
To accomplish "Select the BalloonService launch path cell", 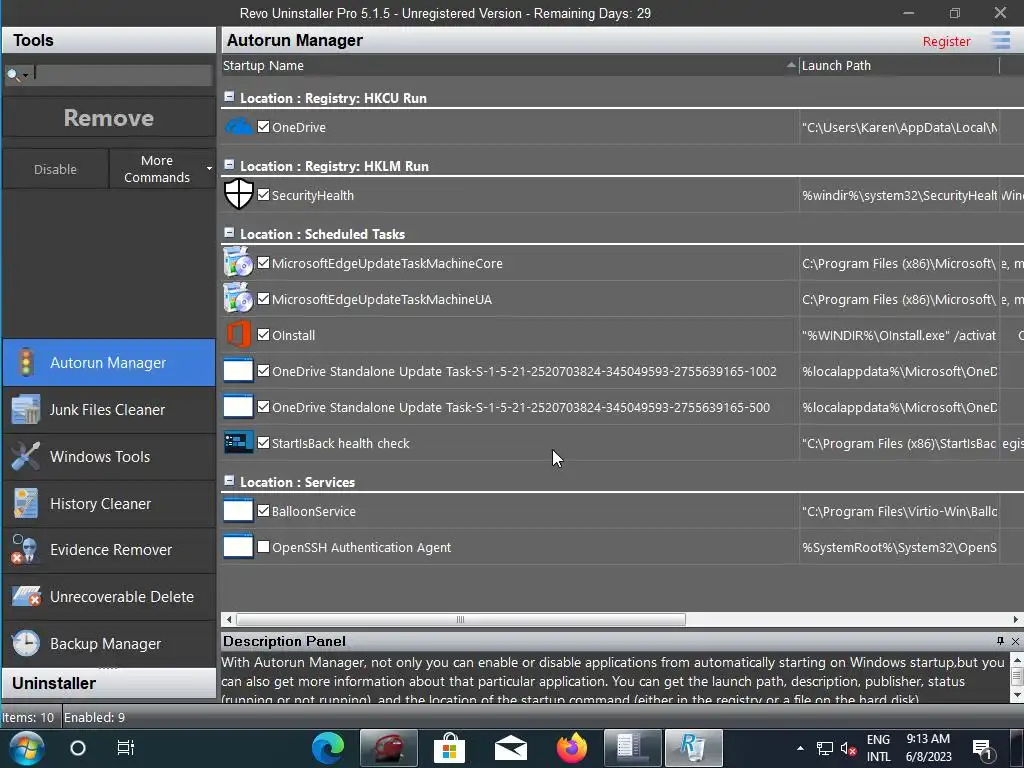I will pos(899,511).
